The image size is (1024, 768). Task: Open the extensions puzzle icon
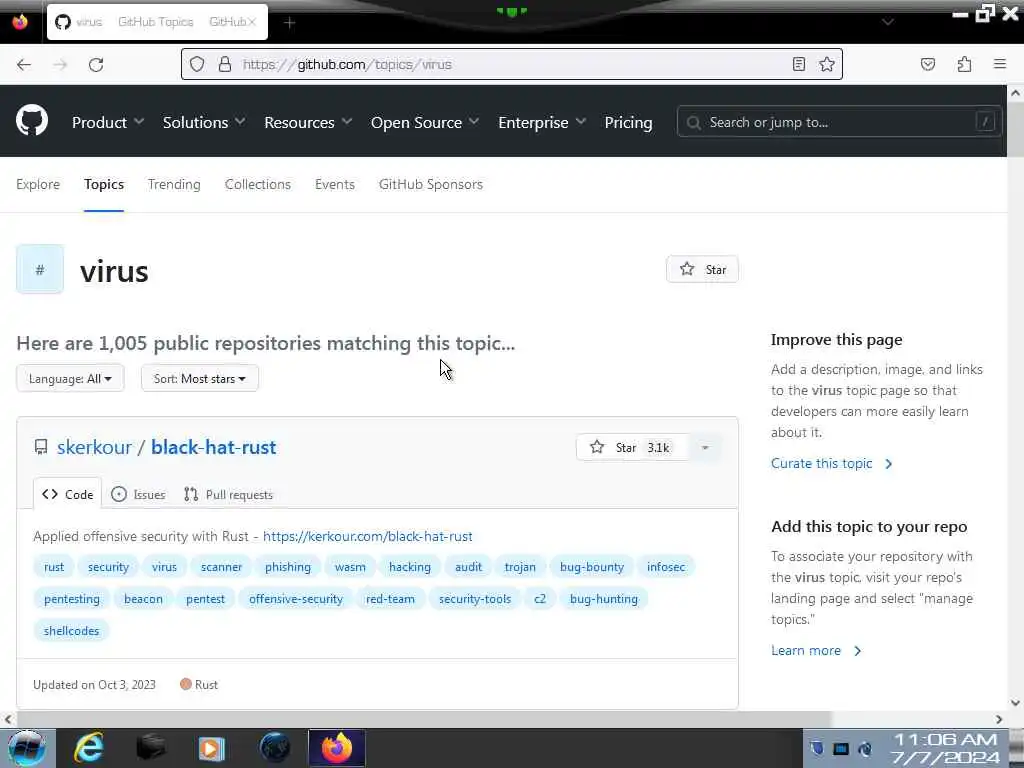[964, 64]
